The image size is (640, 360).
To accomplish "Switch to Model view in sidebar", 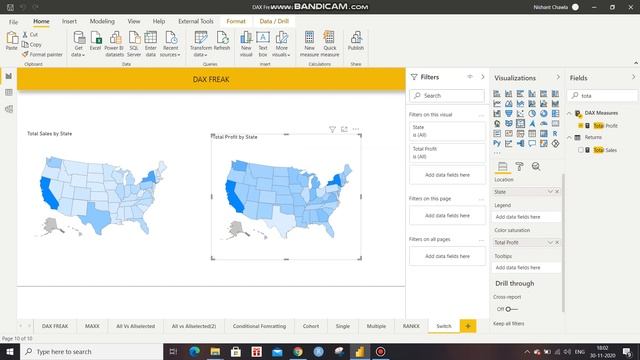I will (9, 109).
